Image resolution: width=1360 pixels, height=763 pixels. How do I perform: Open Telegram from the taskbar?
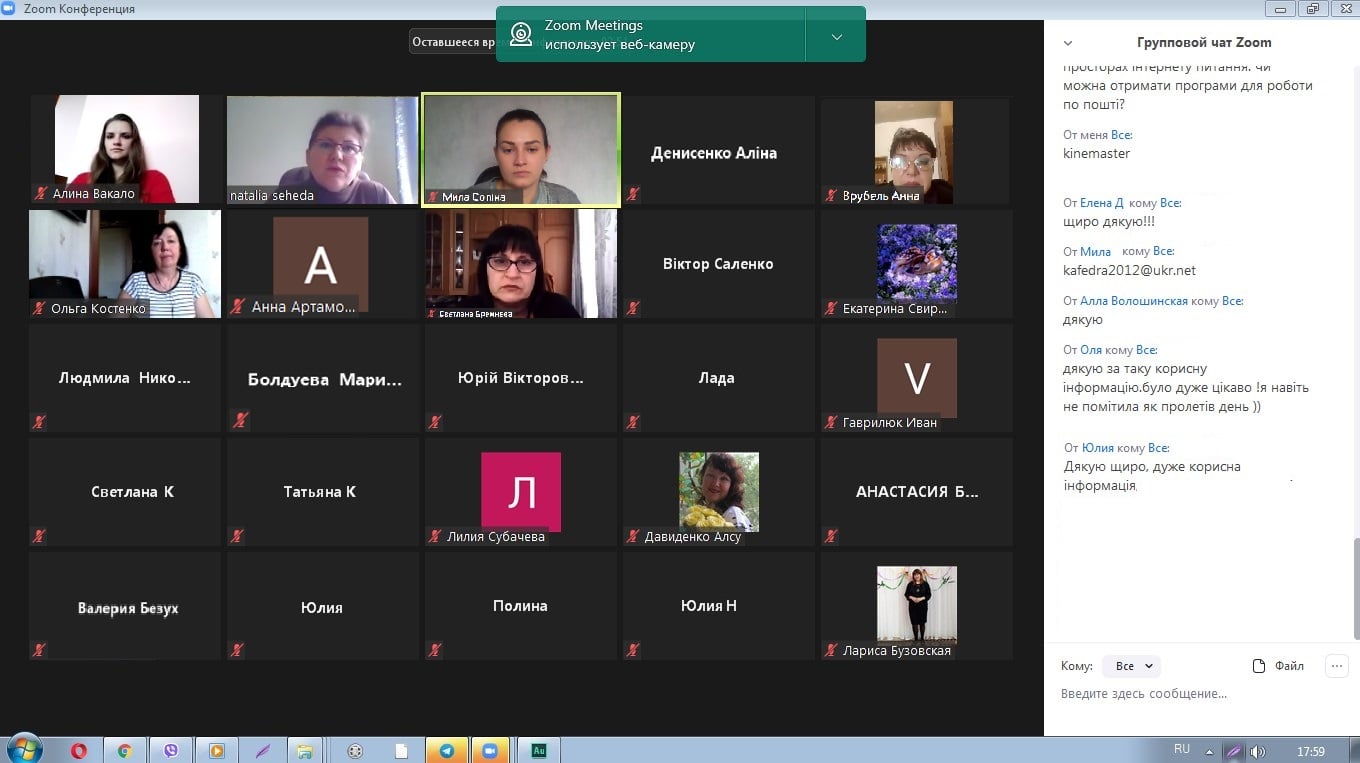coord(446,750)
